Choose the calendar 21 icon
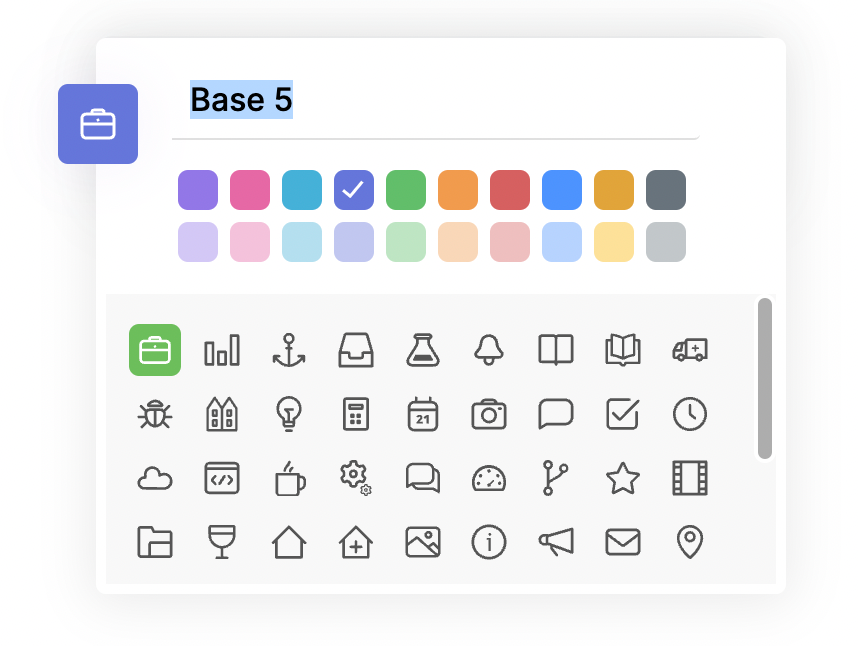Image resolution: width=858 pixels, height=646 pixels. pyautogui.click(x=422, y=414)
